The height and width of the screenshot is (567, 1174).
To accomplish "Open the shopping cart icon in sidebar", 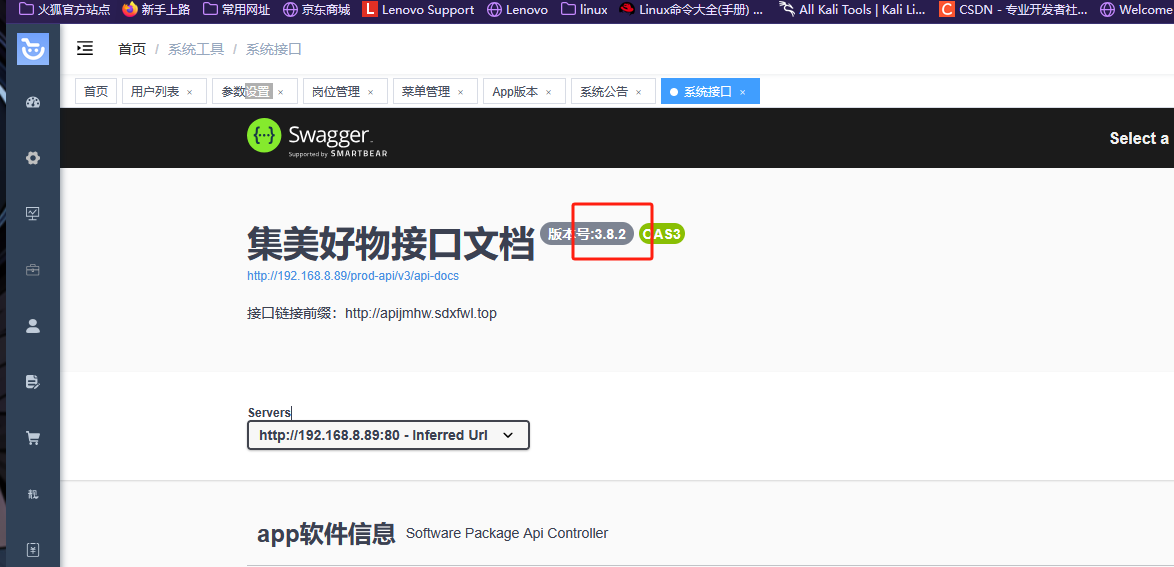I will coord(33,438).
